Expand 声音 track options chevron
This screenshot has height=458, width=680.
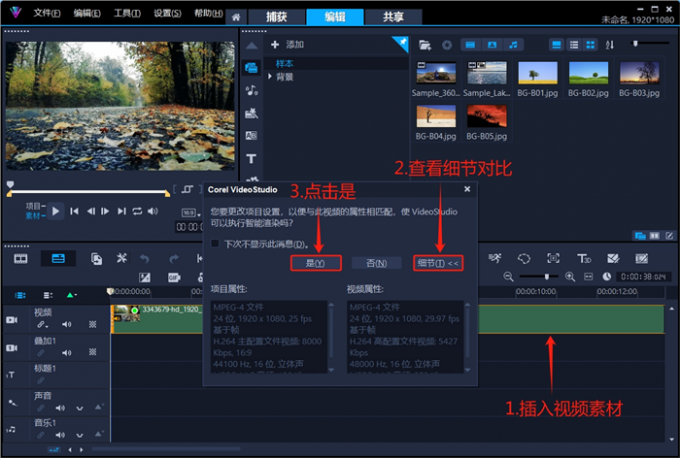pos(79,408)
